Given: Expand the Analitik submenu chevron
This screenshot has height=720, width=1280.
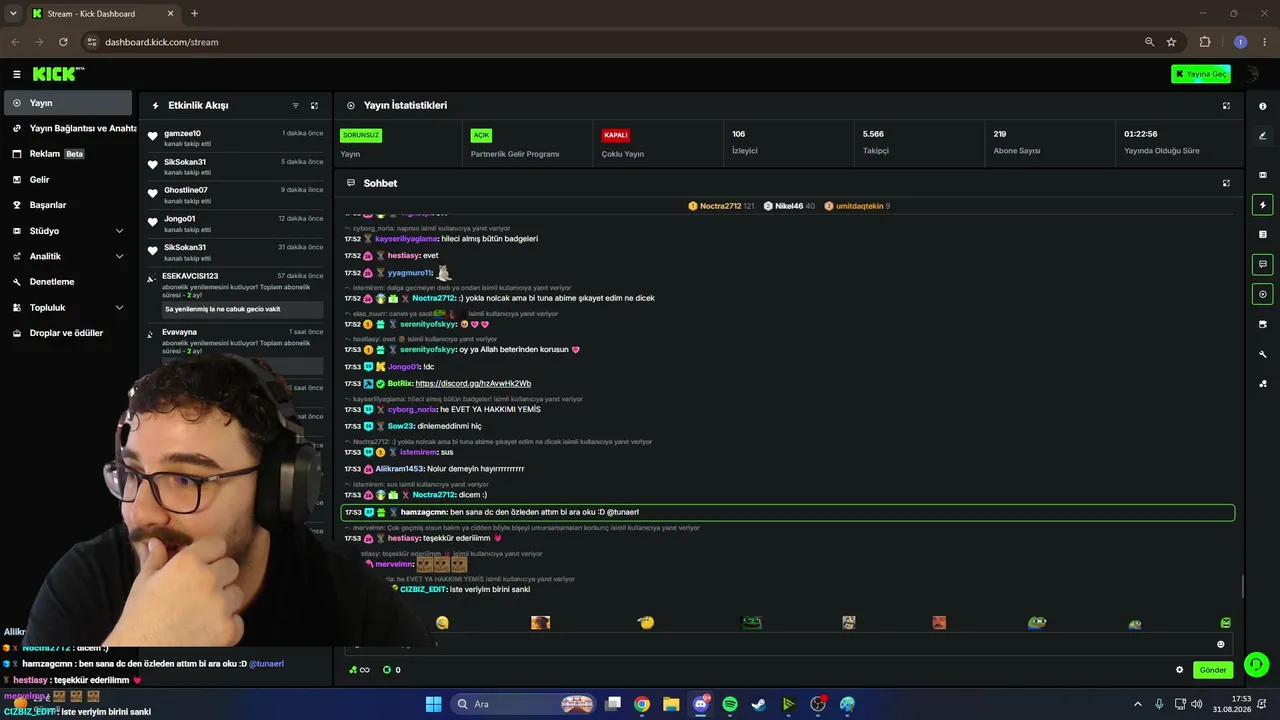Looking at the screenshot, I should click(x=119, y=256).
